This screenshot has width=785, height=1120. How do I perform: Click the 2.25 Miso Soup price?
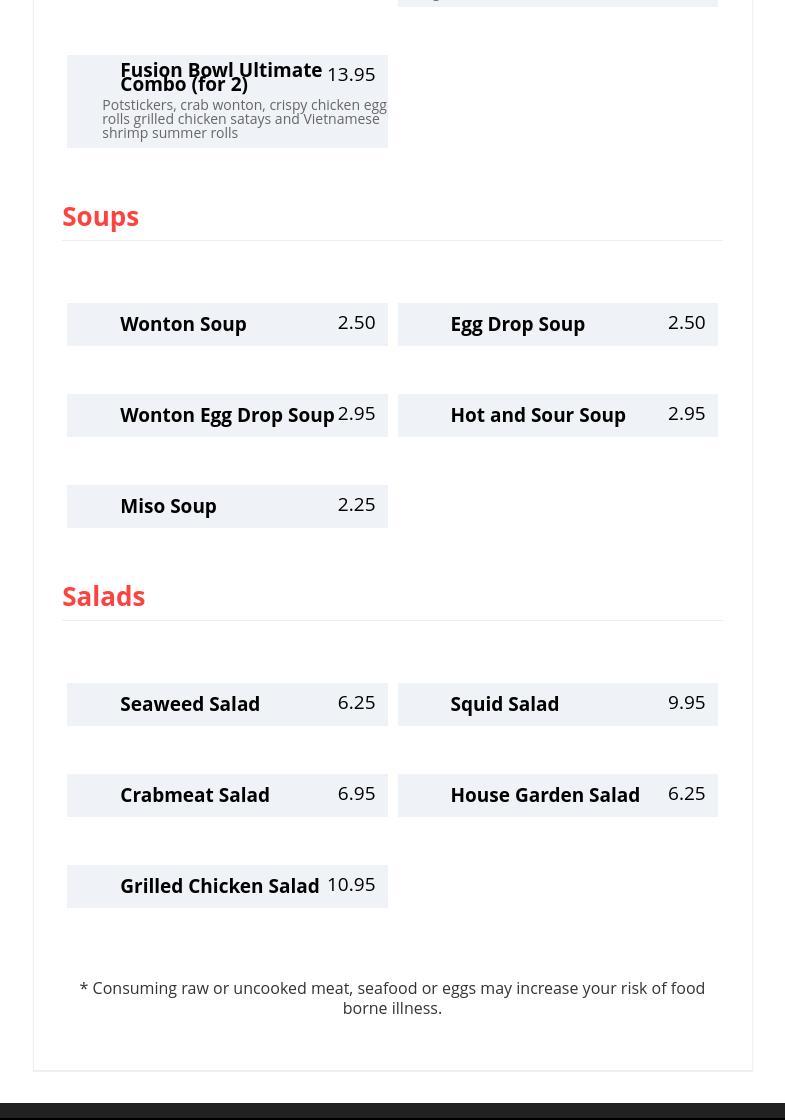coord(356,505)
